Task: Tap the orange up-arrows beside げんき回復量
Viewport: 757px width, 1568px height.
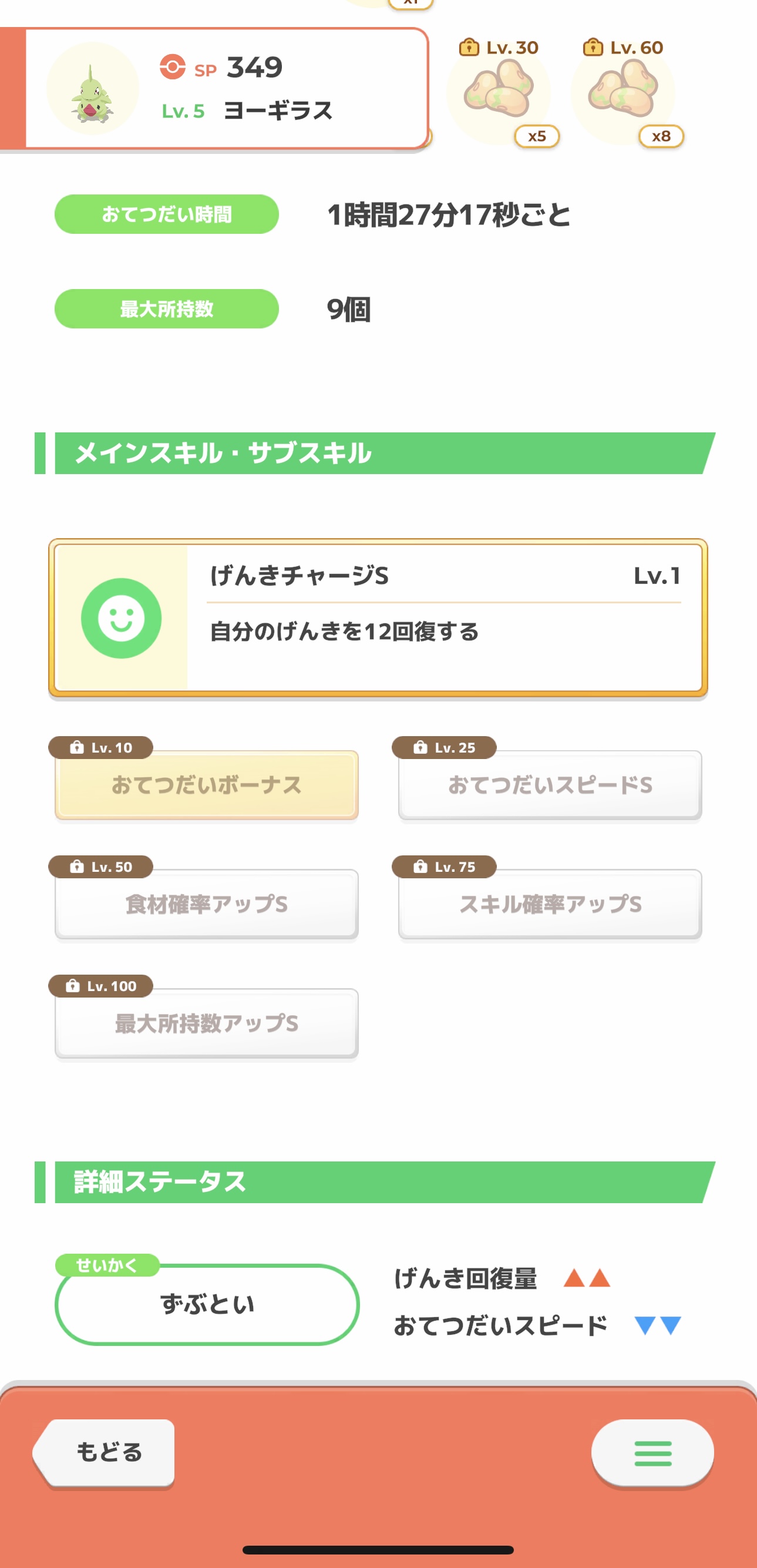Action: point(587,1278)
